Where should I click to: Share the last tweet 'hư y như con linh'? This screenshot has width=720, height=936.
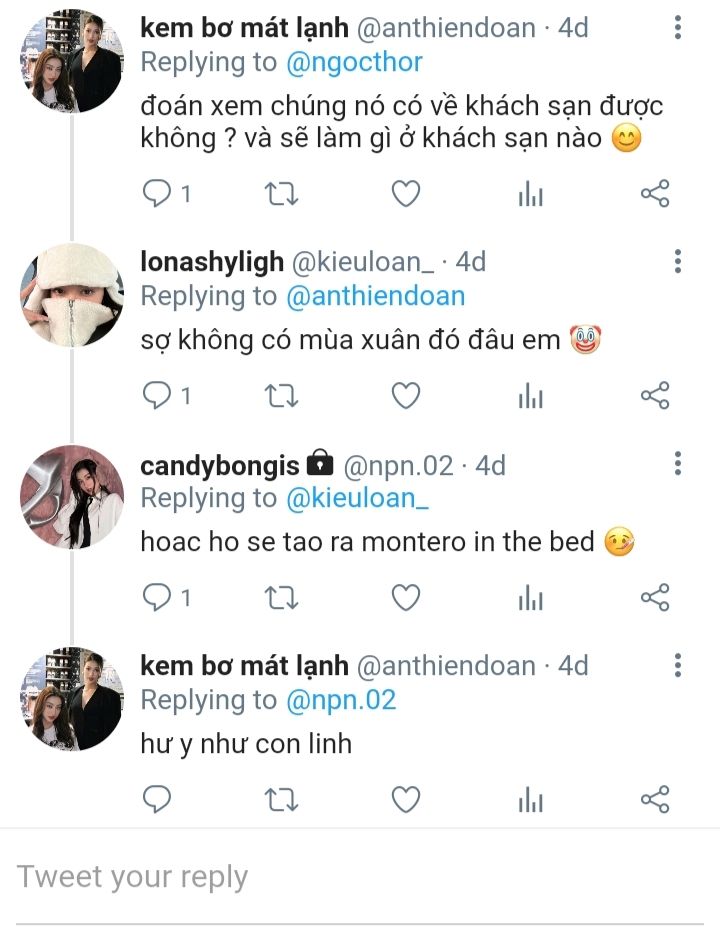654,799
